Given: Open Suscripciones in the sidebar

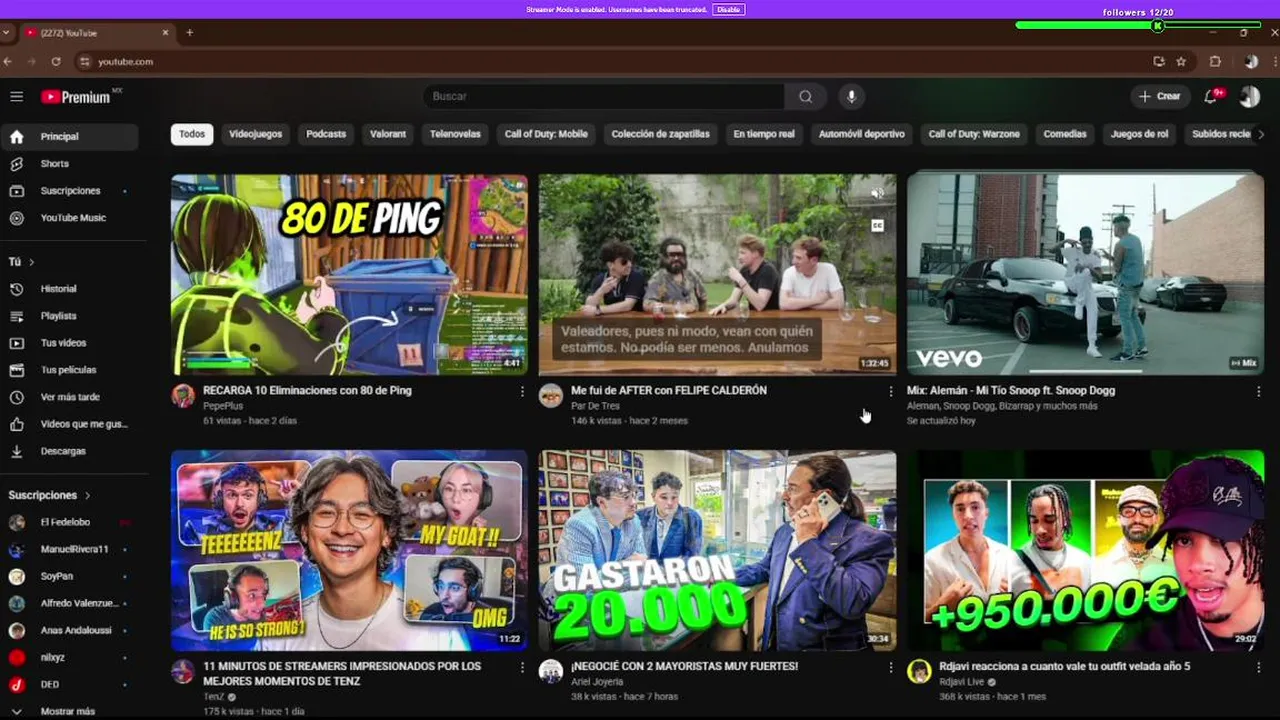Looking at the screenshot, I should 70,190.
